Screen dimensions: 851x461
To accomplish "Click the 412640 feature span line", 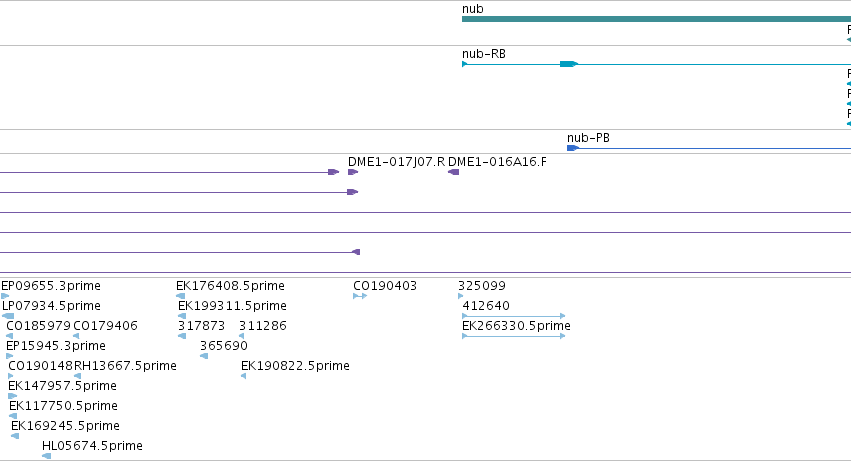I will [513, 316].
